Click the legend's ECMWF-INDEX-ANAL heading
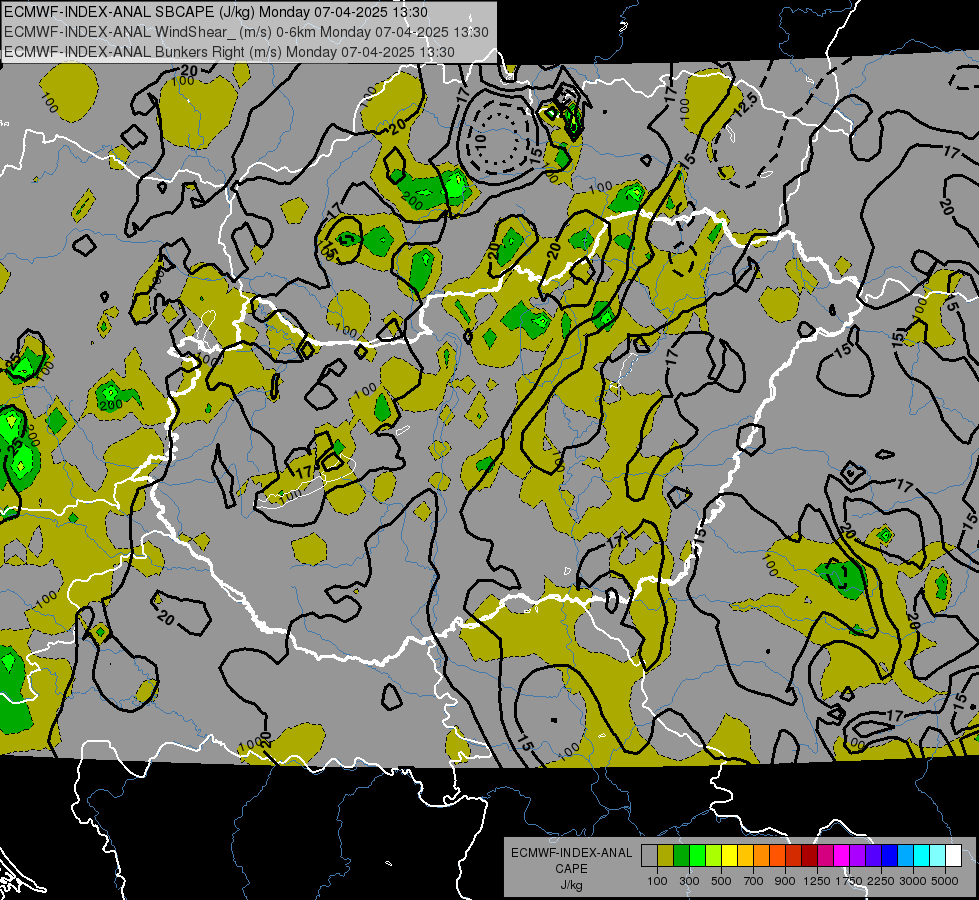 click(x=571, y=853)
